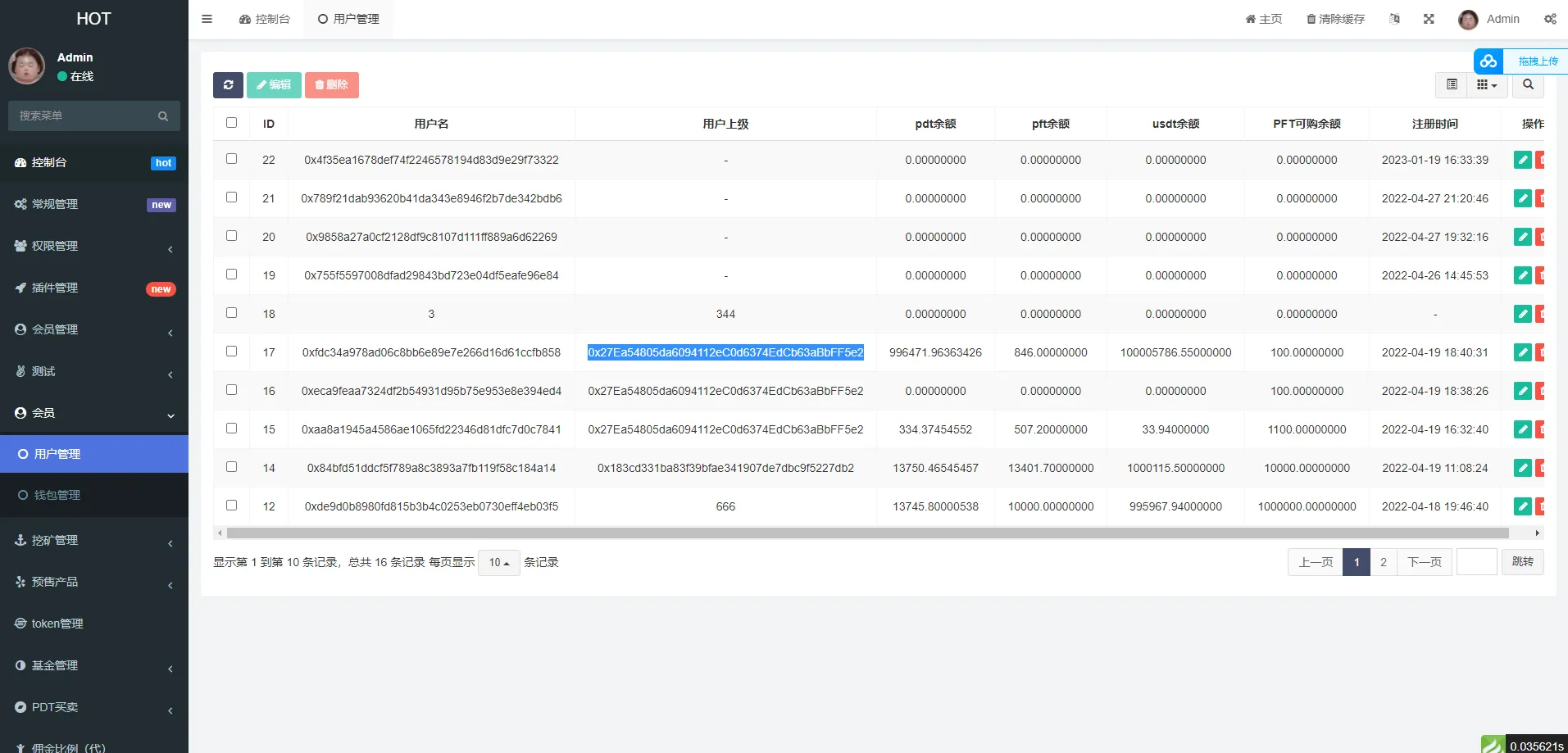
Task: Click the green edit icon for ID 22
Action: (1522, 160)
